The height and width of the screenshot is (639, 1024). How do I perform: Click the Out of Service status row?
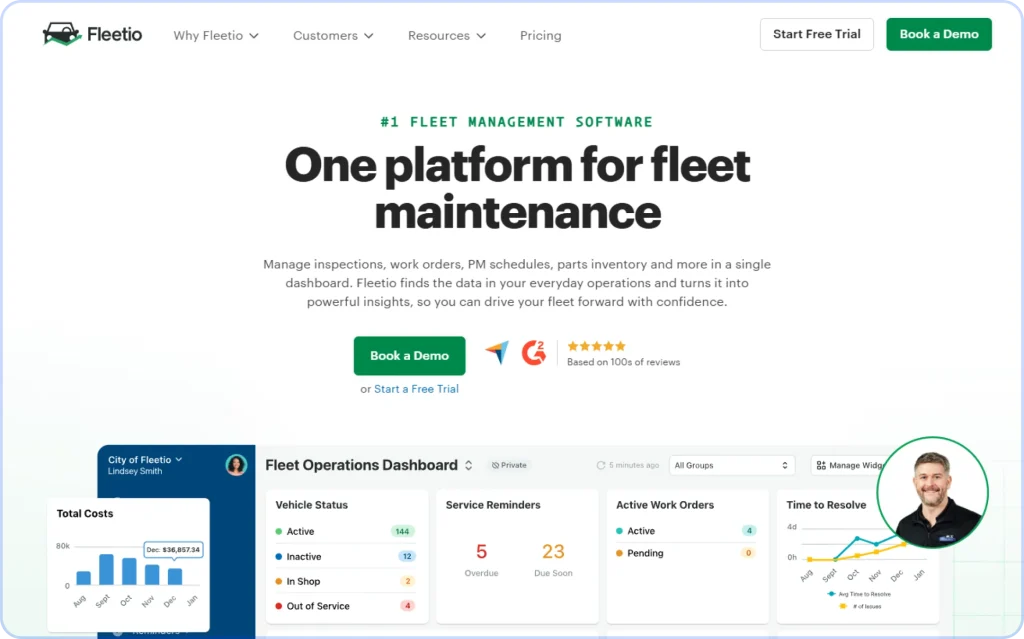pos(345,606)
